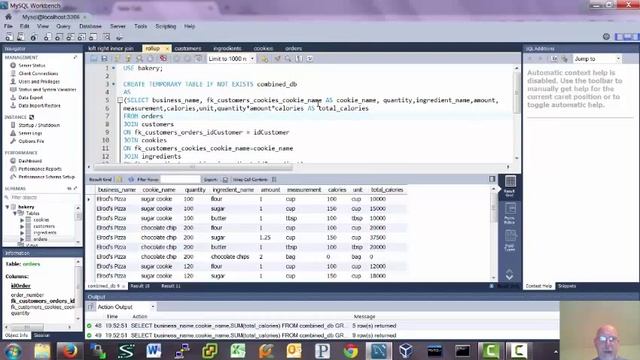The image size is (640, 360).
Task: Run explain plan magnifier icon
Action: 139,59
